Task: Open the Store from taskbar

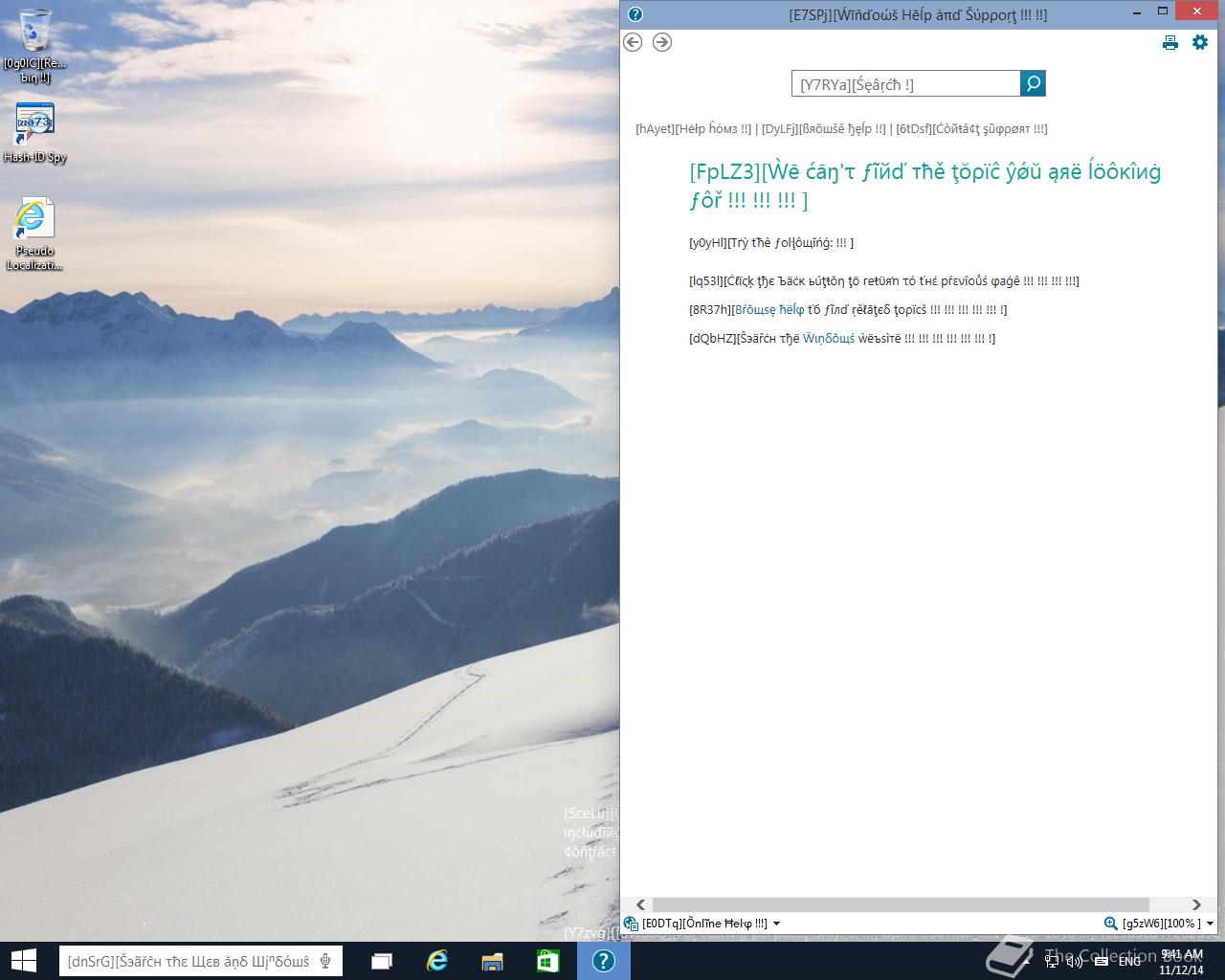Action: click(547, 961)
